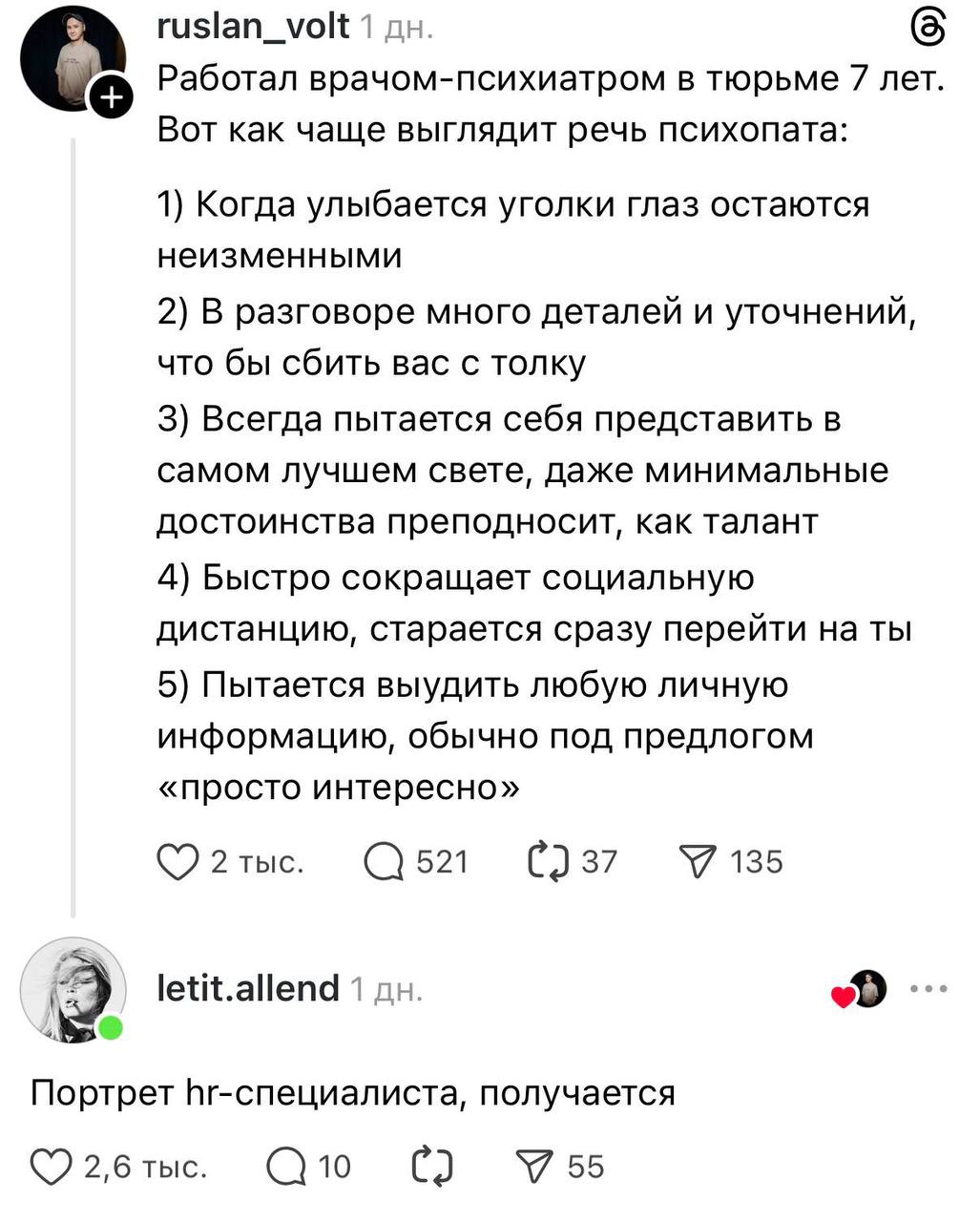Open three-dots menu on letit.allend reply
This screenshot has width=980, height=1222.
click(x=928, y=989)
